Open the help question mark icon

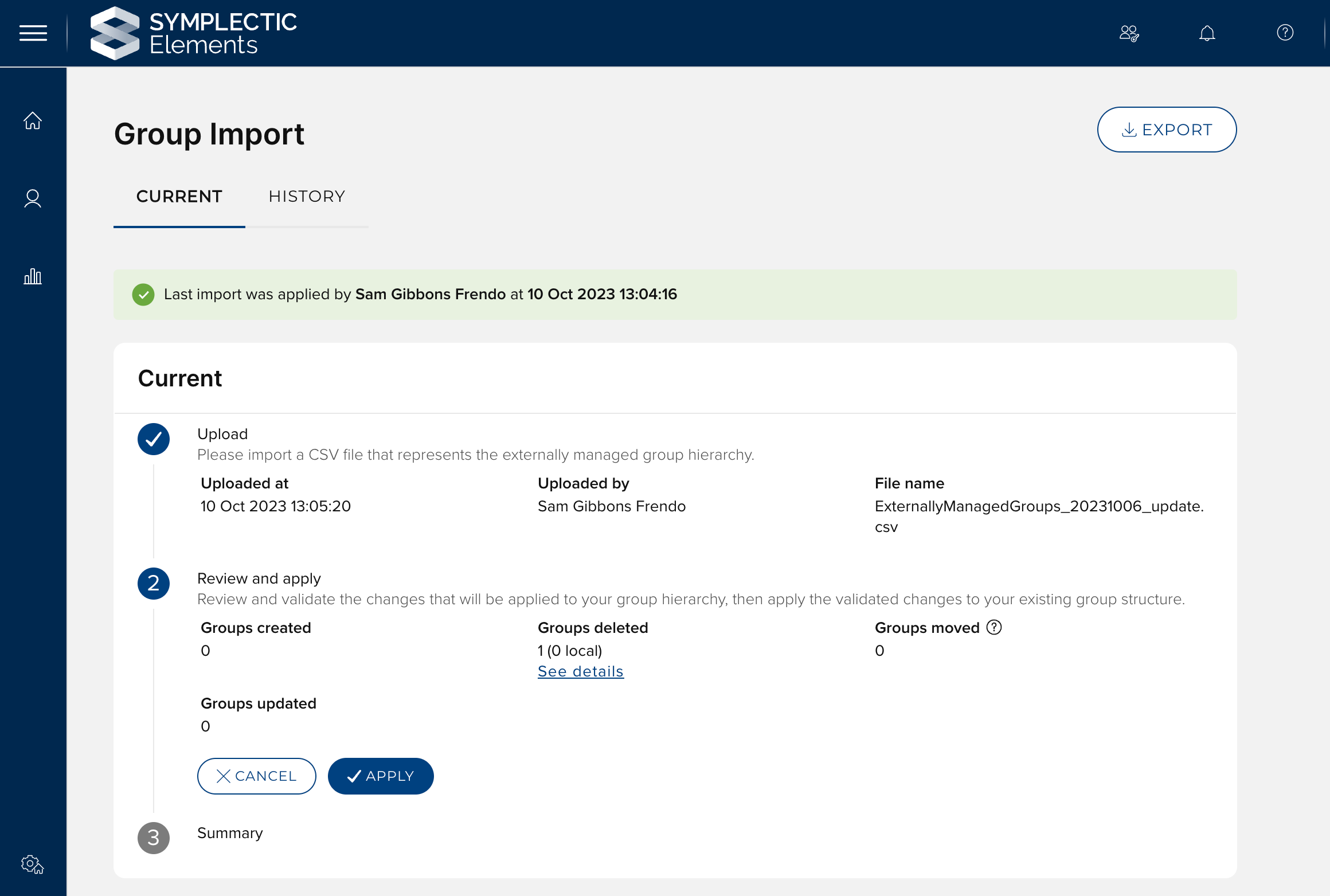coord(1285,33)
